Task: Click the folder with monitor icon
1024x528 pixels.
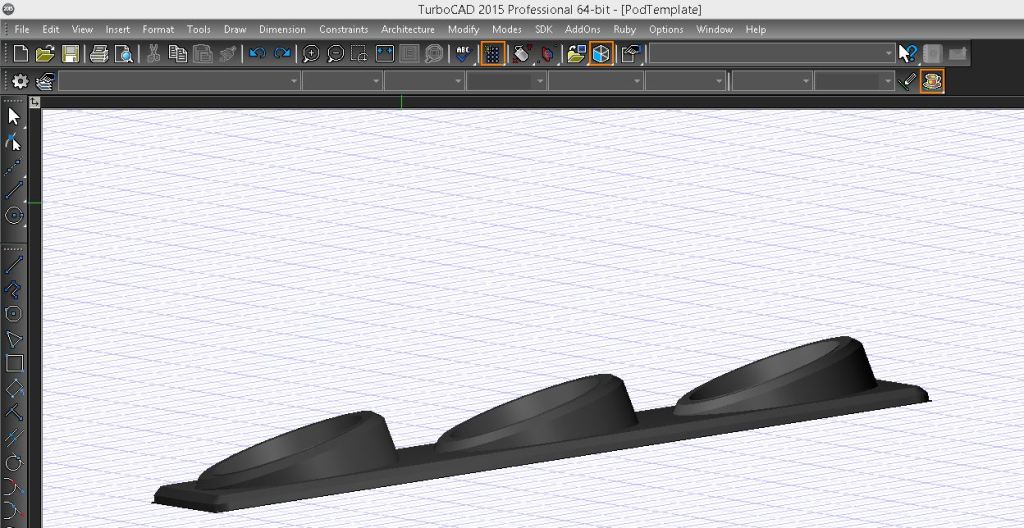Action: coord(576,54)
